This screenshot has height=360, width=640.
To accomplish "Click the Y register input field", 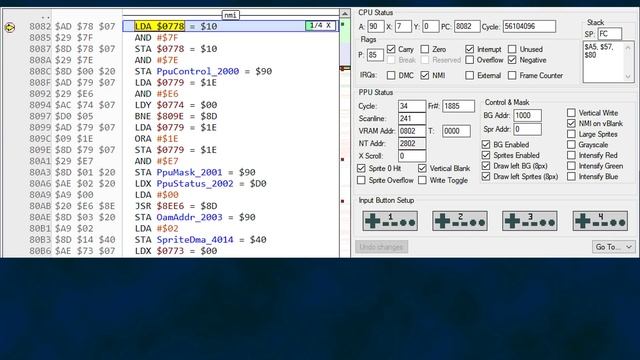I will tap(431, 27).
